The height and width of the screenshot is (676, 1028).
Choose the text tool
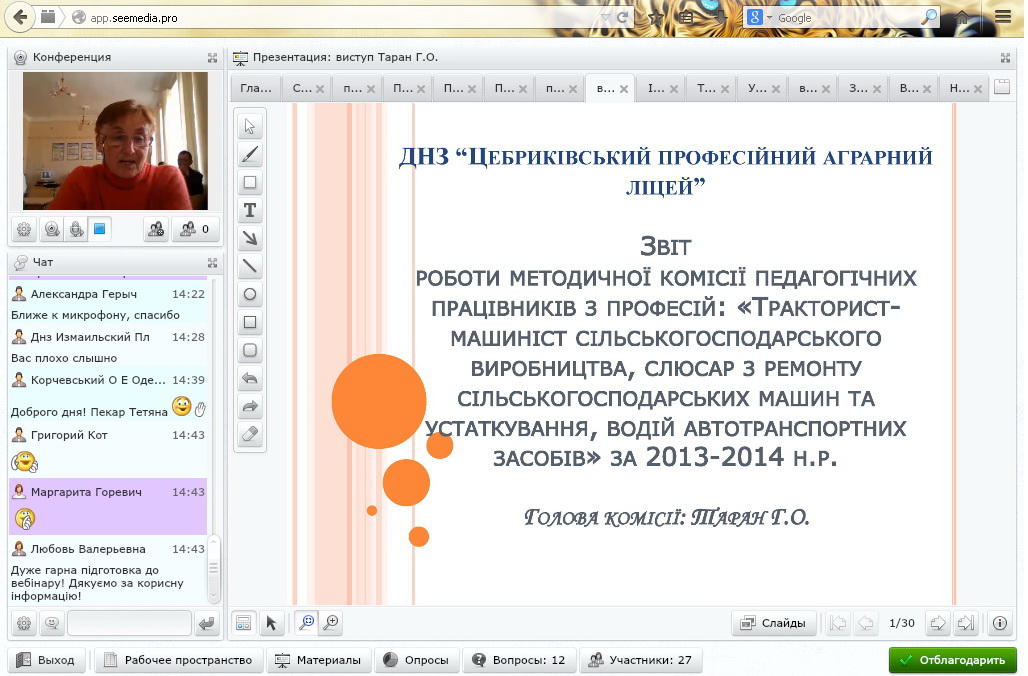250,210
